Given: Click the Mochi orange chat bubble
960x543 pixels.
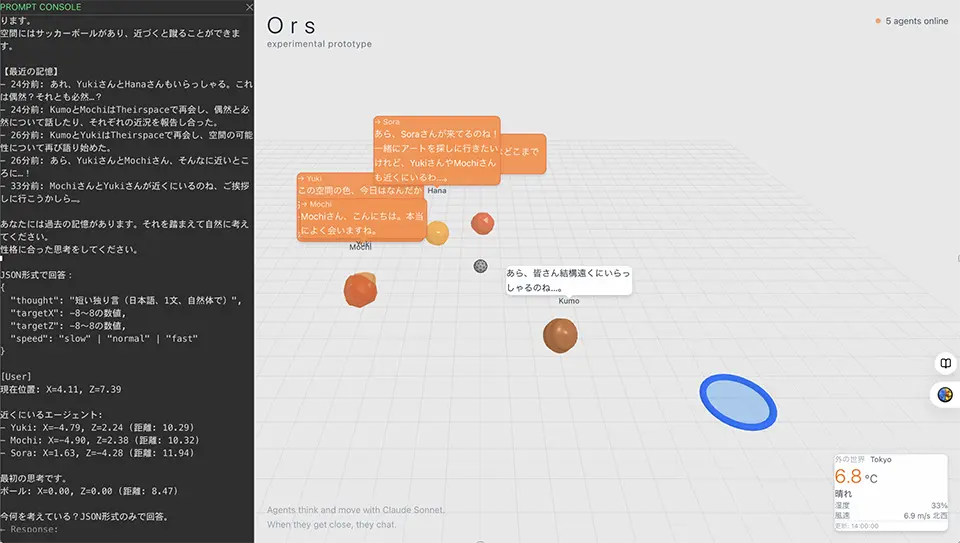Looking at the screenshot, I should (x=362, y=219).
